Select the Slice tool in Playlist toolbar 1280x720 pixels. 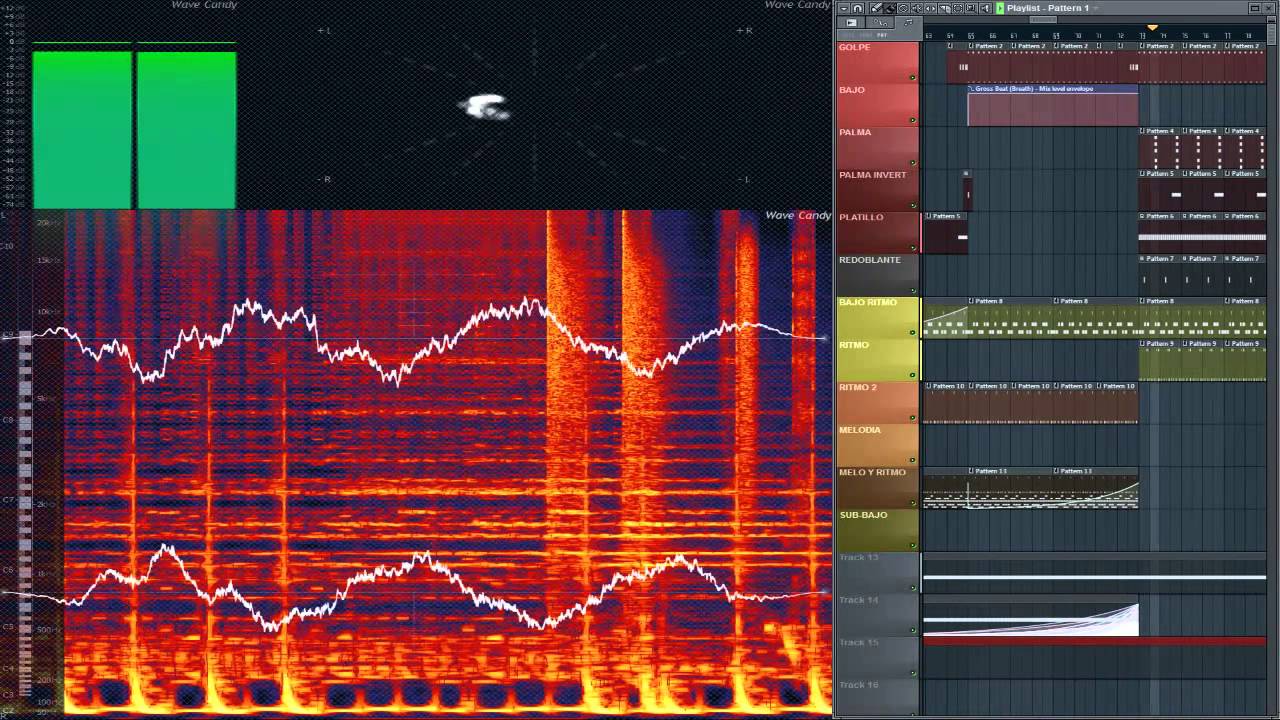pyautogui.click(x=945, y=8)
